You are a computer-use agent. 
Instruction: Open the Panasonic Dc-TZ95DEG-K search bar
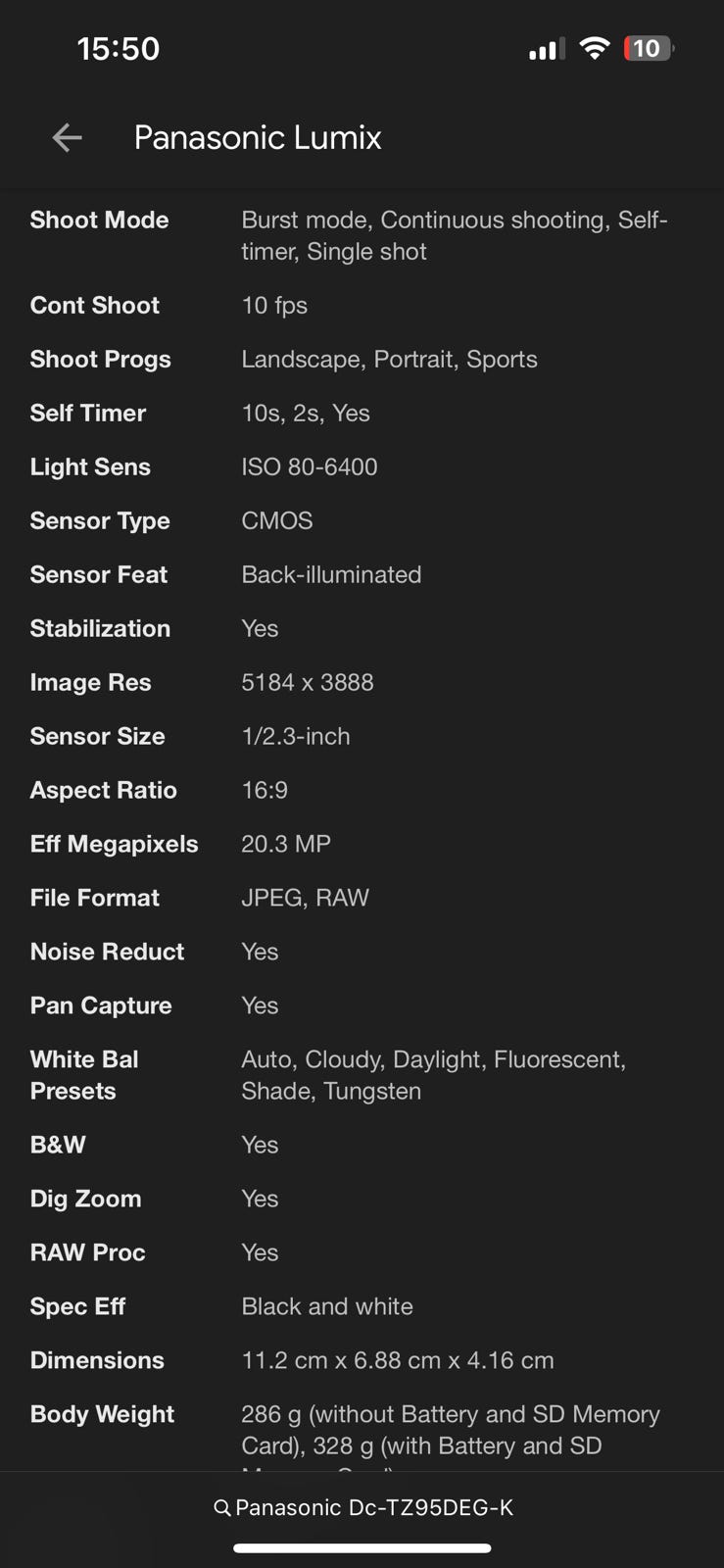click(x=362, y=1508)
